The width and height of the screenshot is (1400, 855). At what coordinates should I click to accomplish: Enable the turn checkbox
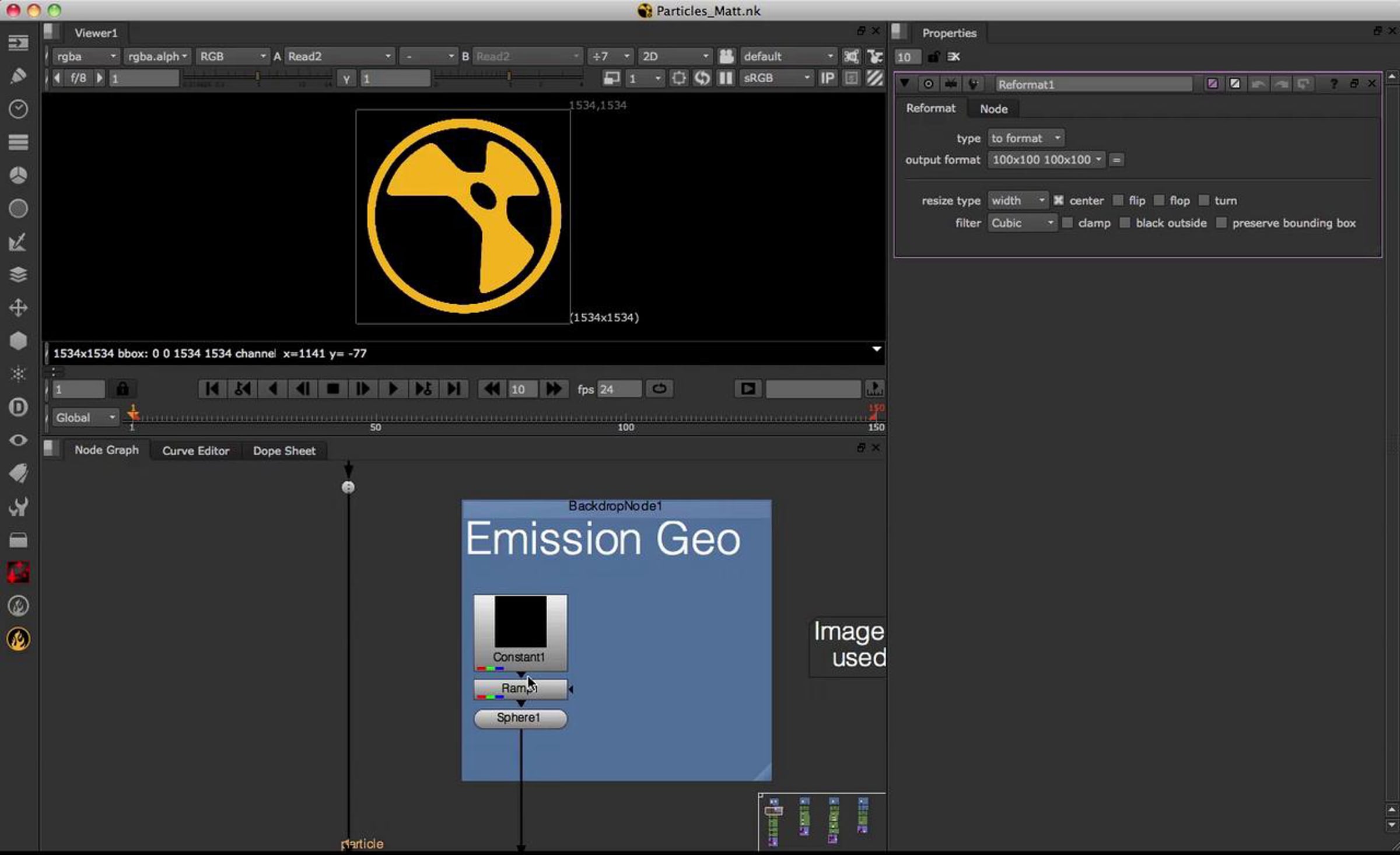click(x=1204, y=201)
